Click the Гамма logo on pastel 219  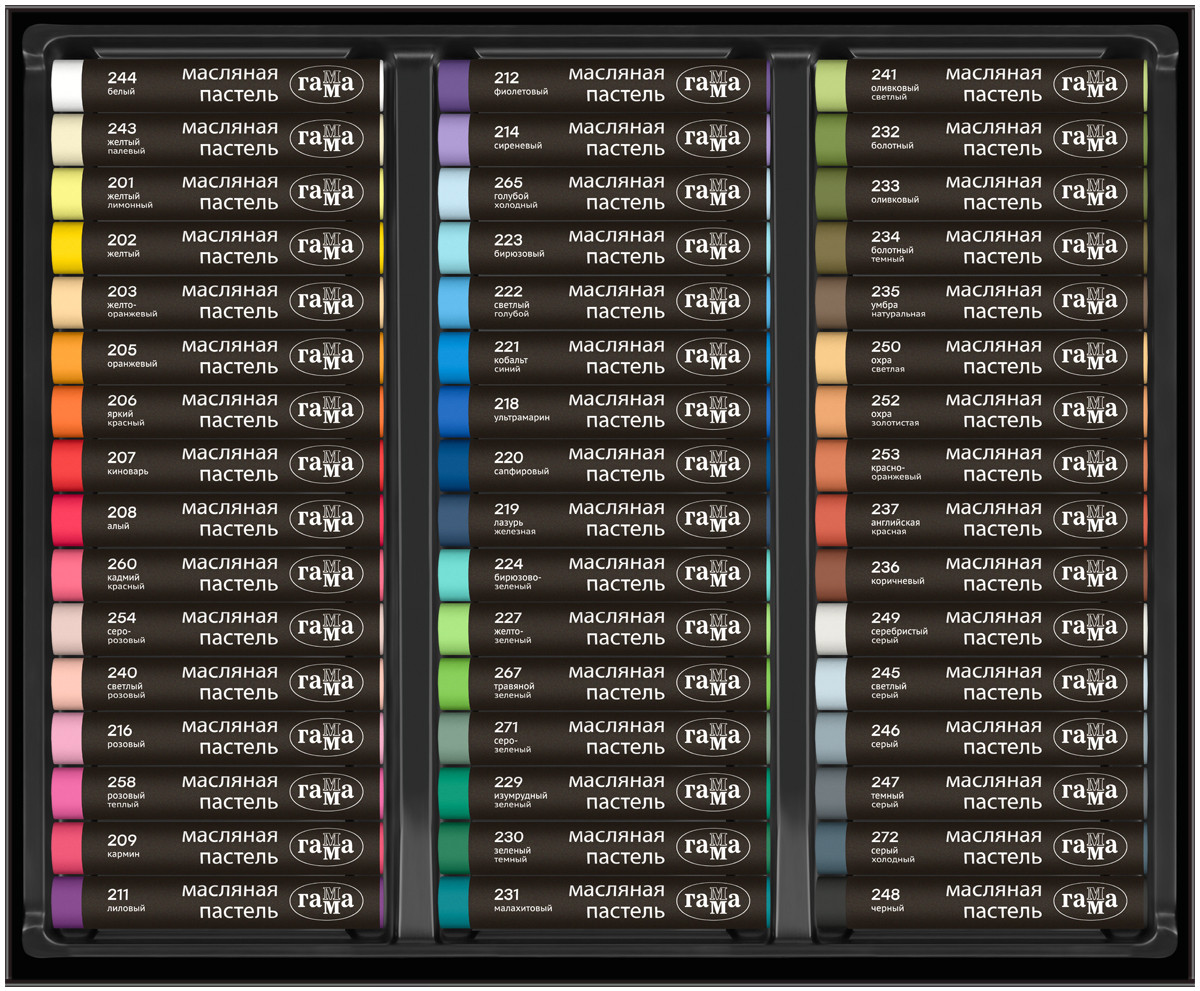tap(712, 519)
